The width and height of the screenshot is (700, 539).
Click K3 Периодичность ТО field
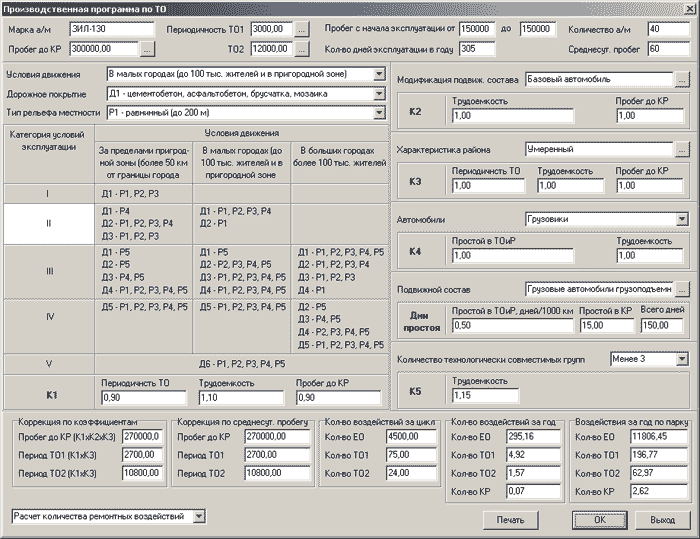(x=488, y=186)
